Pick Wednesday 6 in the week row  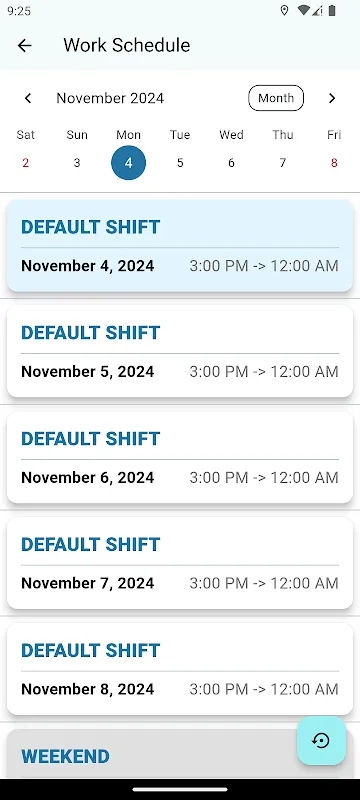pos(232,163)
